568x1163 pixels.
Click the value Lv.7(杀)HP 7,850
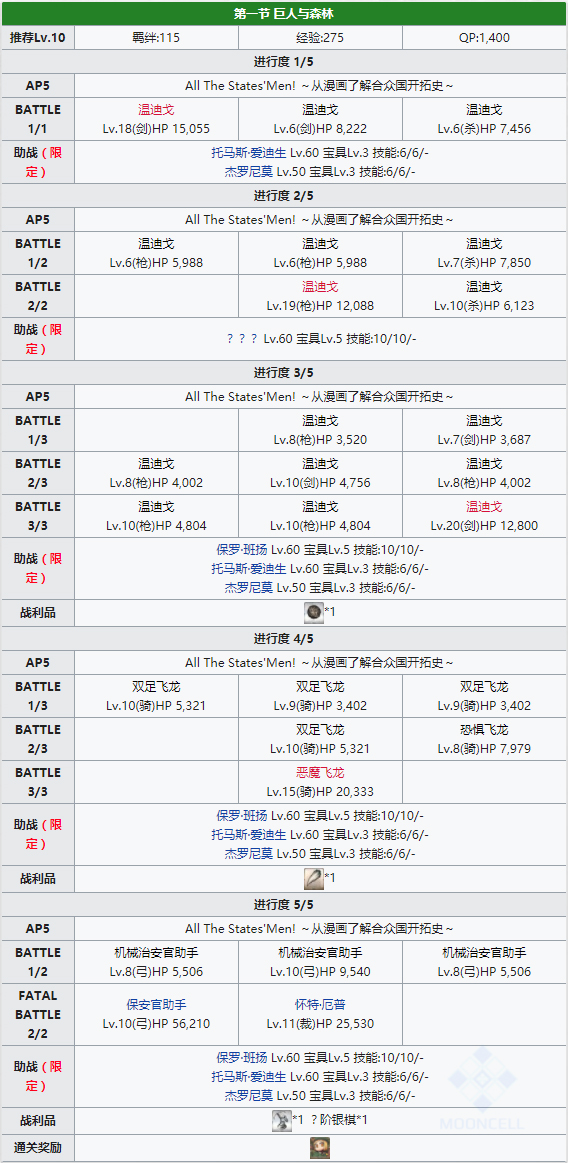pos(484,263)
